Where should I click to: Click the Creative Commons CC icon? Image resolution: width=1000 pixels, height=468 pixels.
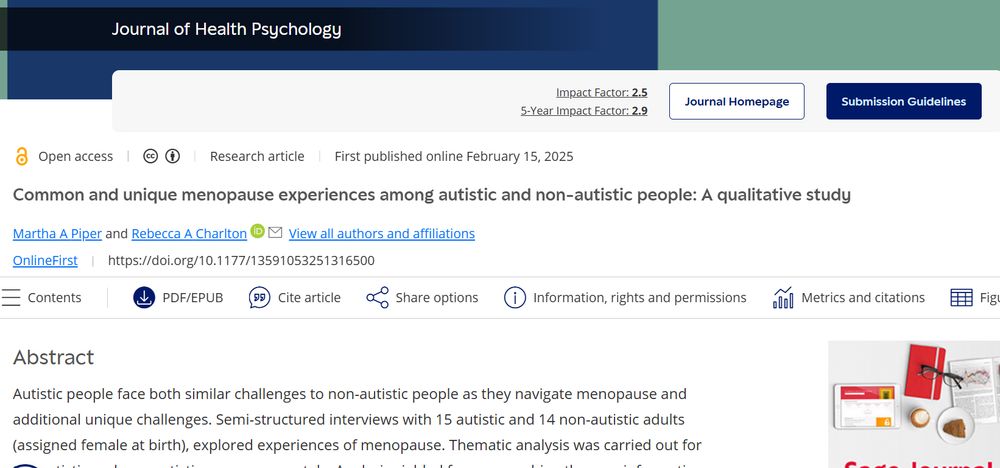(x=151, y=156)
